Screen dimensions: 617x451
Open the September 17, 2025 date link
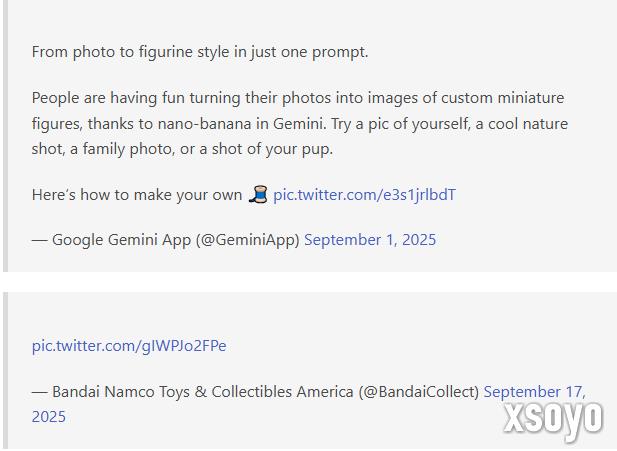(534, 392)
